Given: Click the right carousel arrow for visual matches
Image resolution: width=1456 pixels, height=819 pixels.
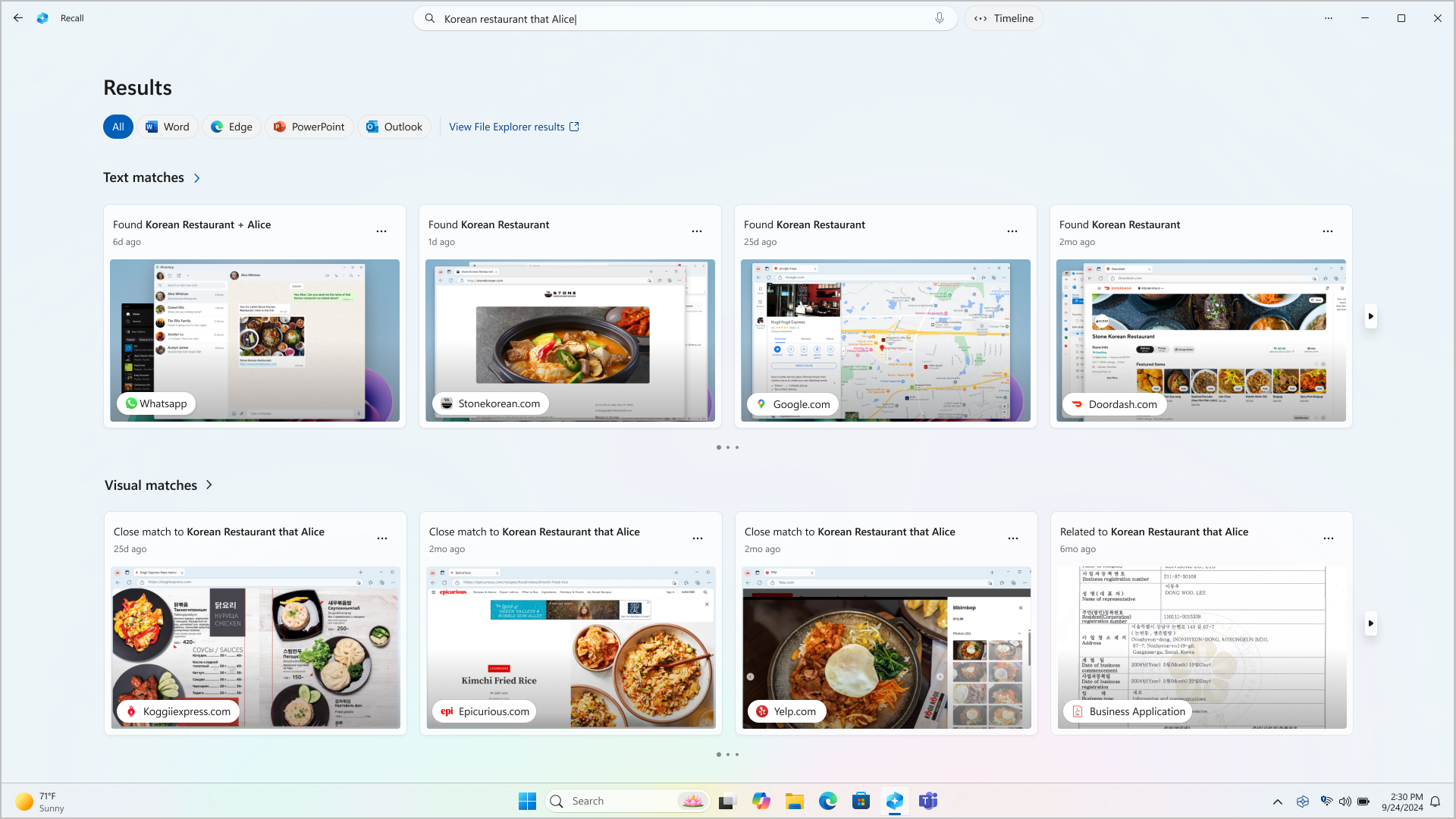Looking at the screenshot, I should [x=1371, y=623].
